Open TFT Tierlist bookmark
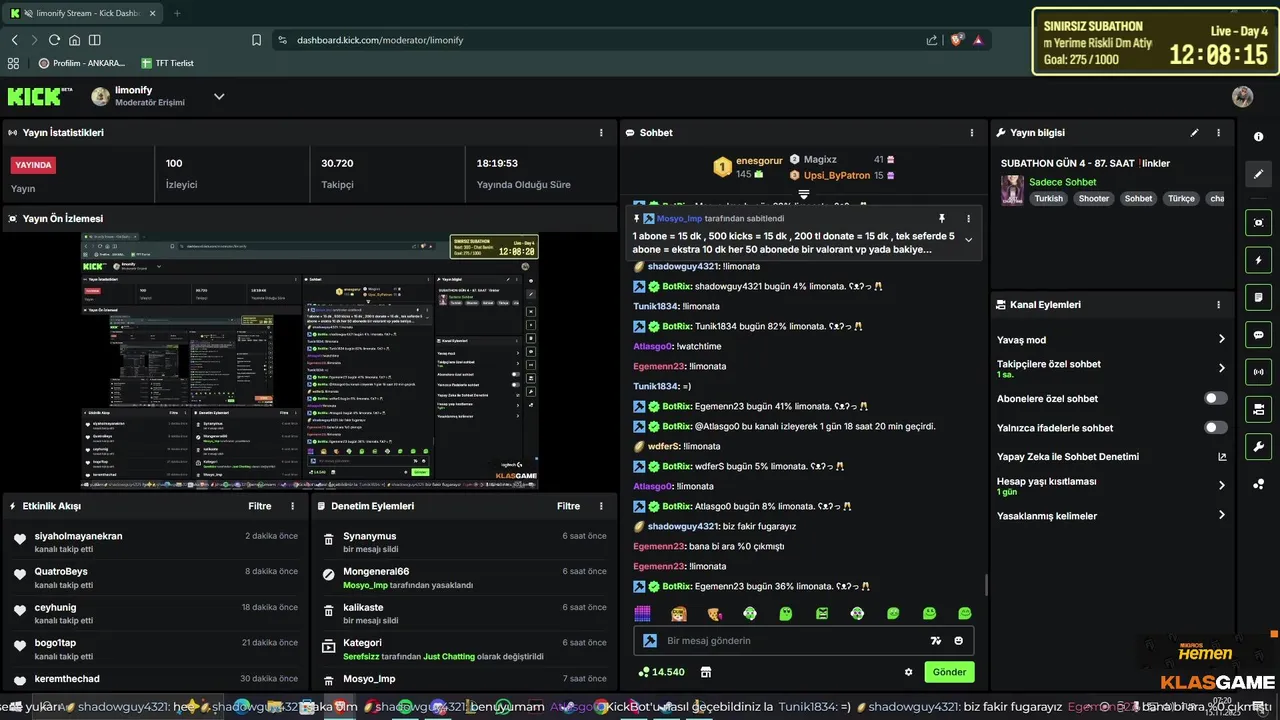 pos(168,63)
